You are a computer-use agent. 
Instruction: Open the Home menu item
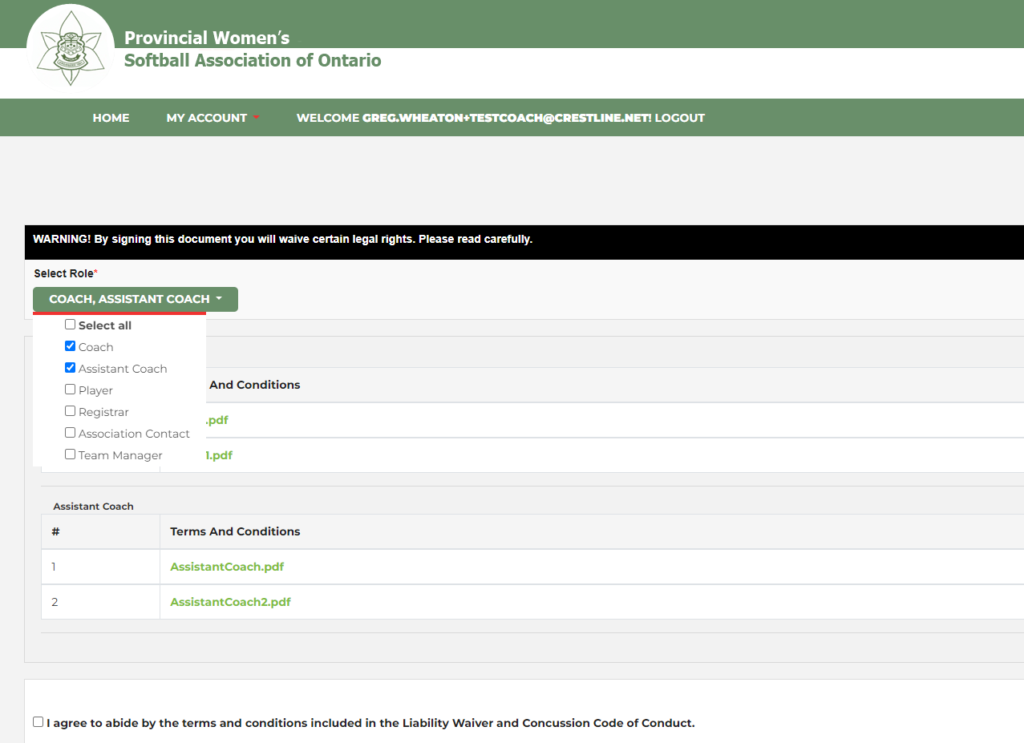[111, 118]
